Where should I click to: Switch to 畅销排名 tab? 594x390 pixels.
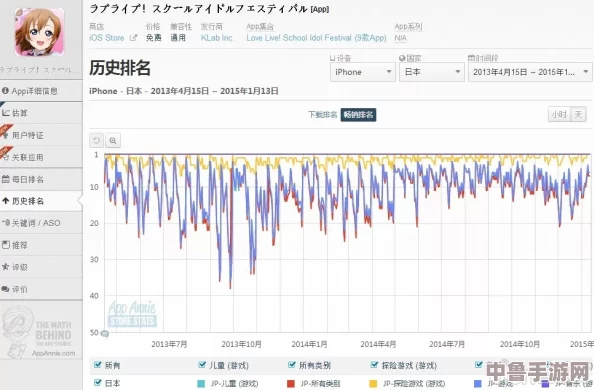point(358,115)
